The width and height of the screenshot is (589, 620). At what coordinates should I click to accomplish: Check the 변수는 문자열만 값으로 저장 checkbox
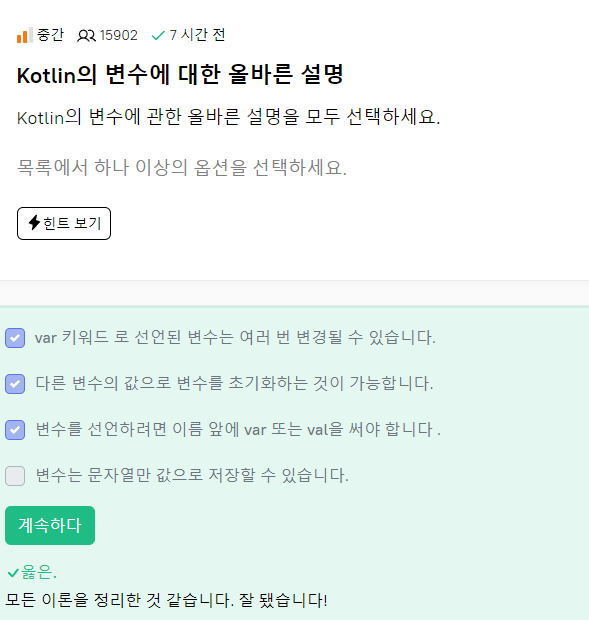coord(15,475)
